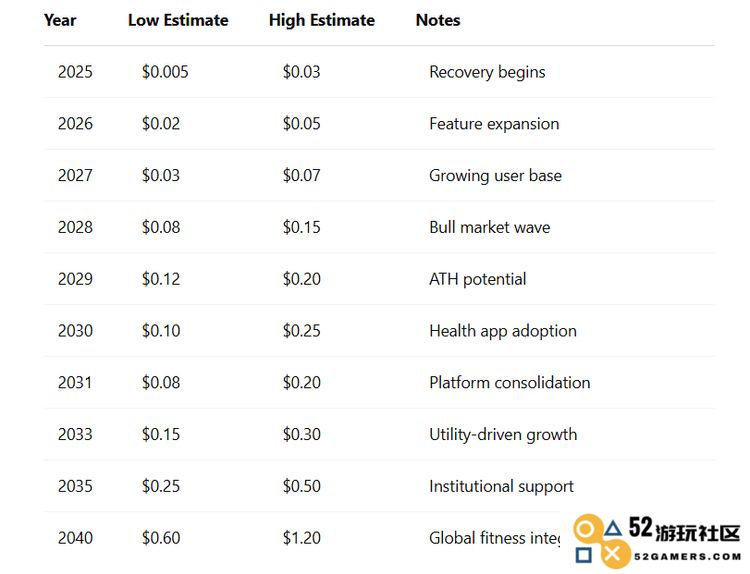Image resolution: width=750 pixels, height=574 pixels.
Task: Click the High Estimate column header
Action: [322, 20]
